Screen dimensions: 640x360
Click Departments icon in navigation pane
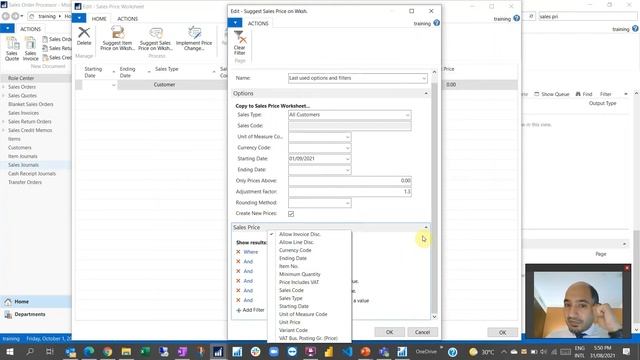(x=8, y=315)
